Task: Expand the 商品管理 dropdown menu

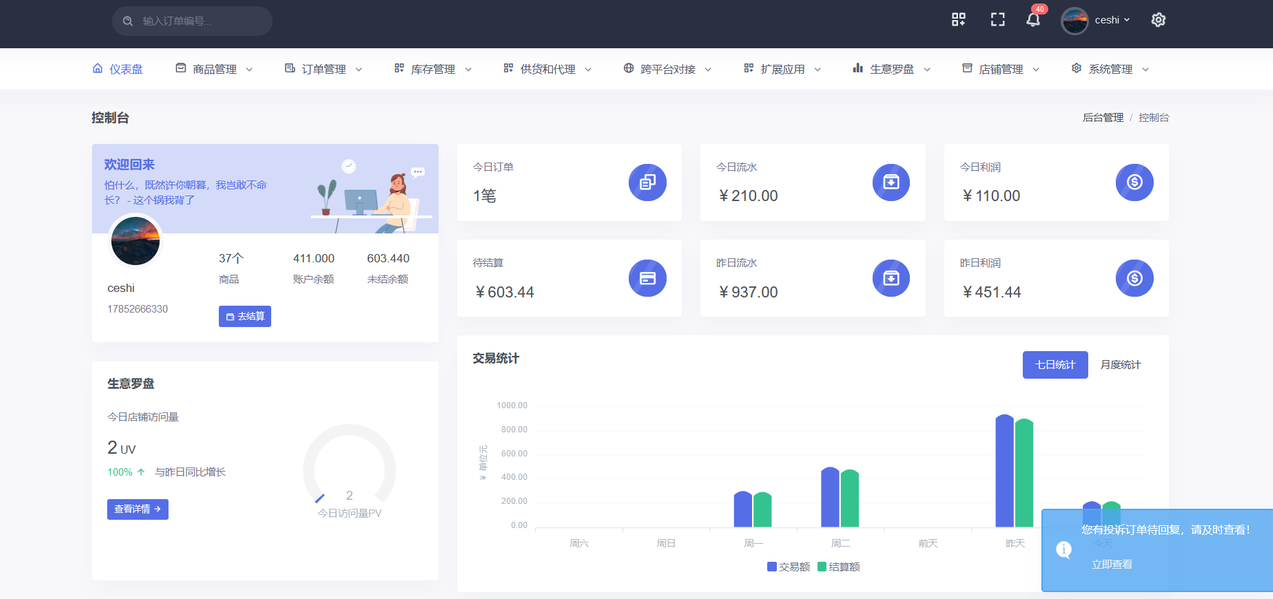Action: point(214,69)
